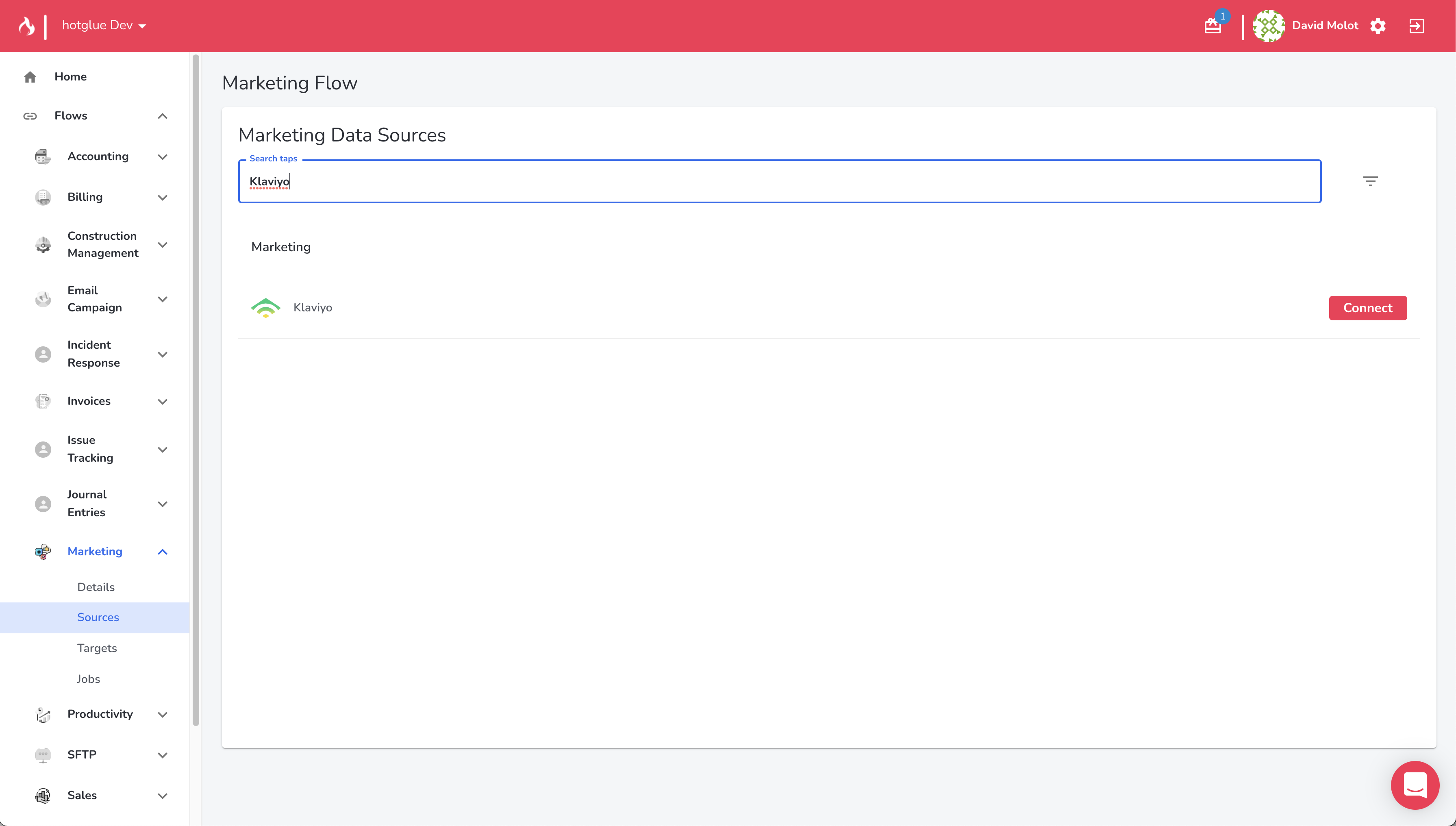Click the Sales flow label
The image size is (1456, 826).
coord(82,796)
